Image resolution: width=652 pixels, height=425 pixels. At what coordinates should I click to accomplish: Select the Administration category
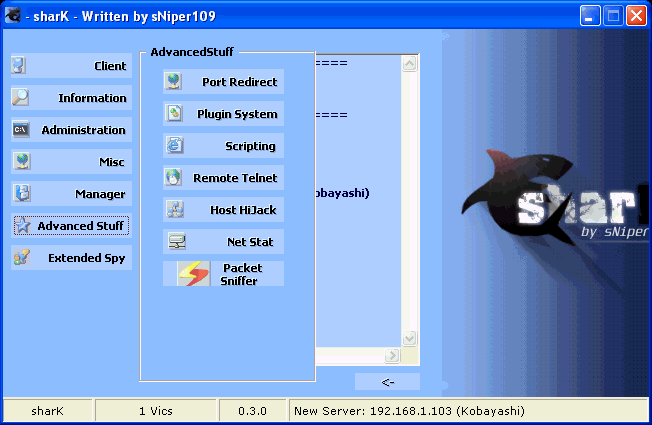click(71, 130)
